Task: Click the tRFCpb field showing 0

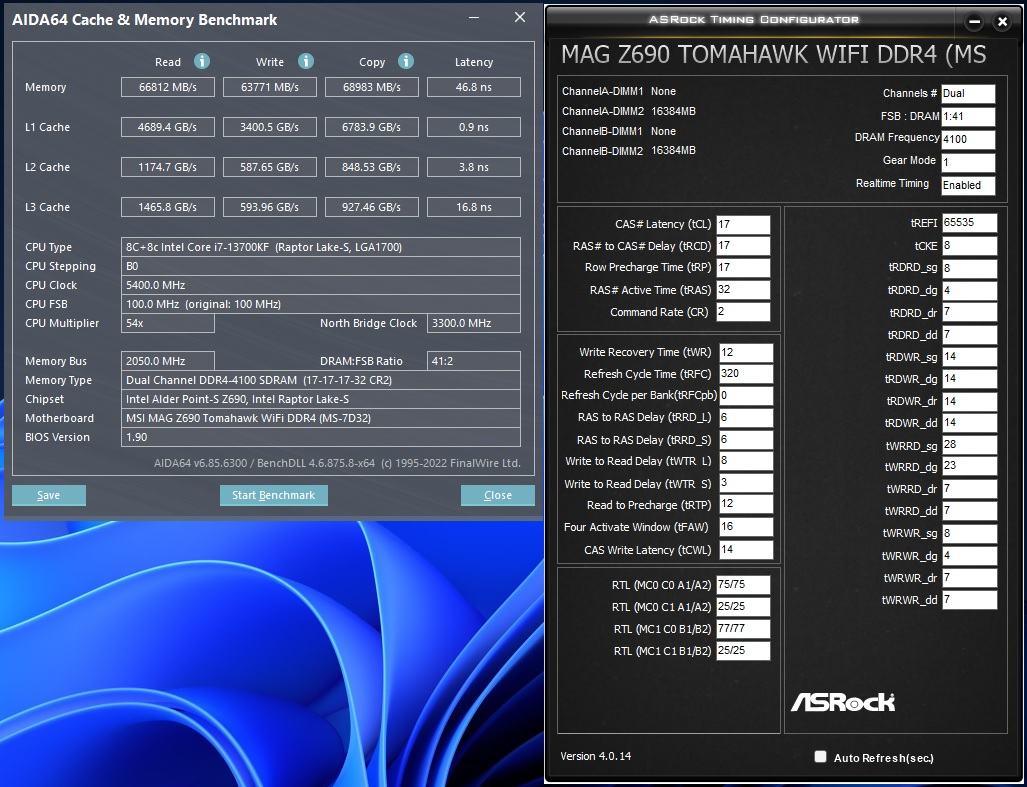Action: (x=746, y=395)
